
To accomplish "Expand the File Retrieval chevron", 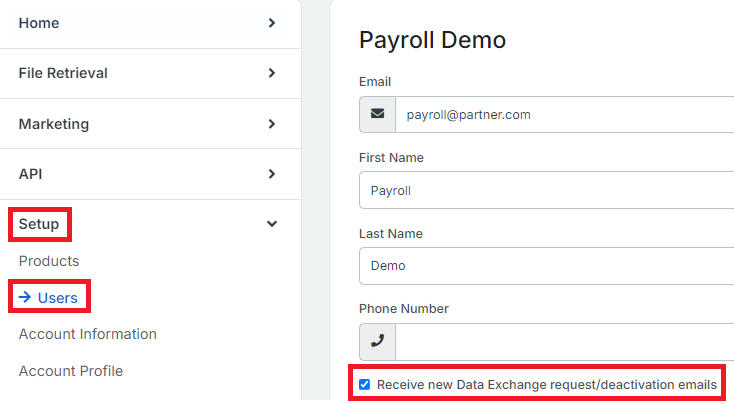I will [272, 73].
